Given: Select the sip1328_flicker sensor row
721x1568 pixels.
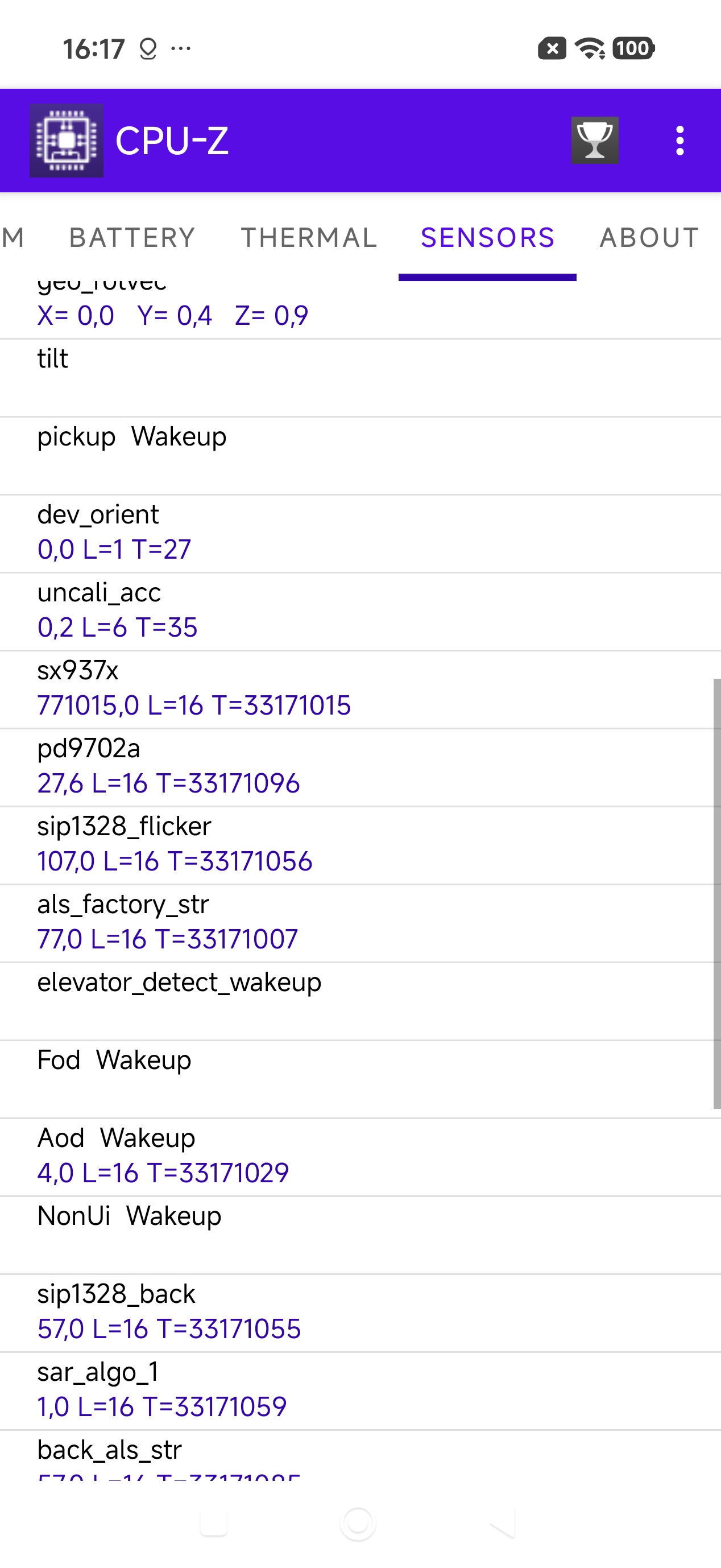Looking at the screenshot, I should [360, 845].
